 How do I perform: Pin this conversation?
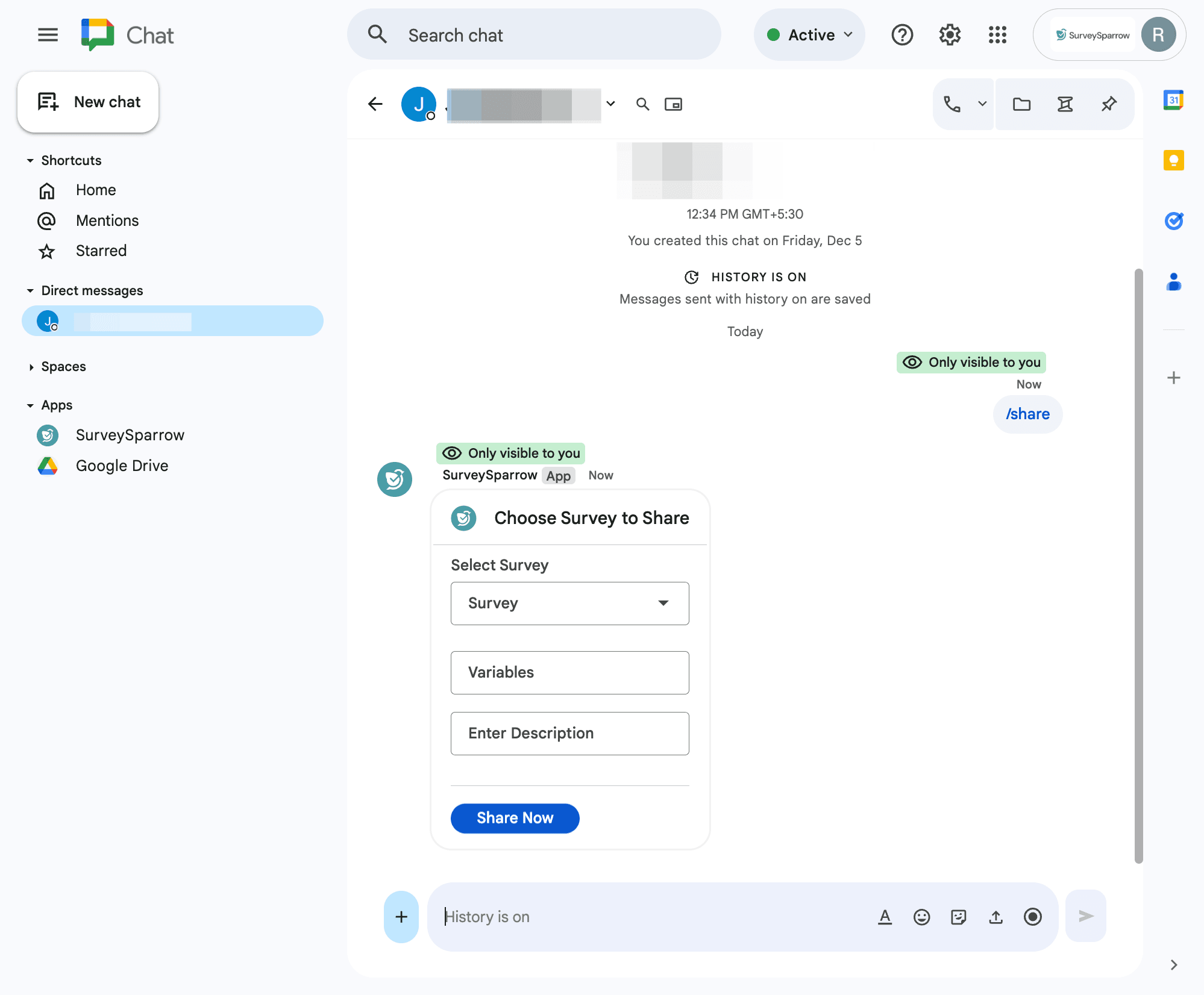coord(1109,104)
